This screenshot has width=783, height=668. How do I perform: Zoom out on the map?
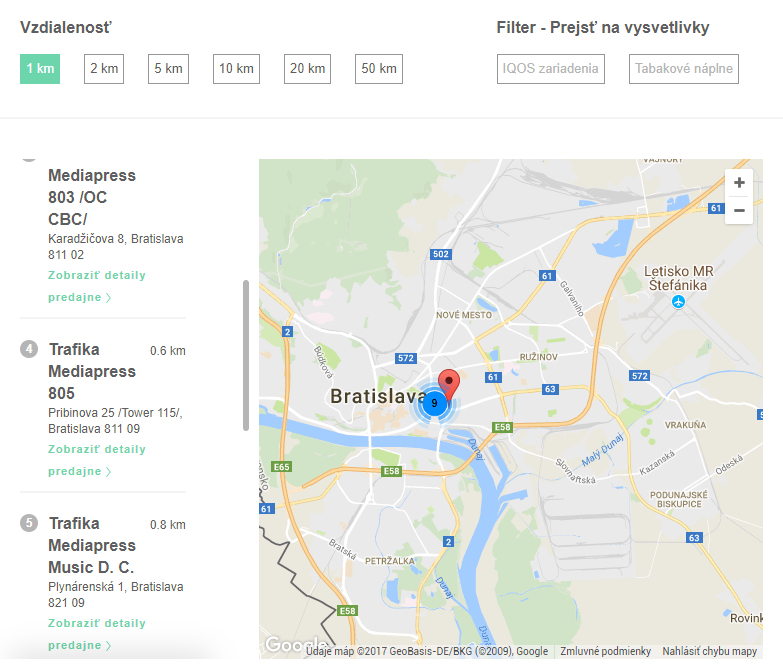coord(739,210)
